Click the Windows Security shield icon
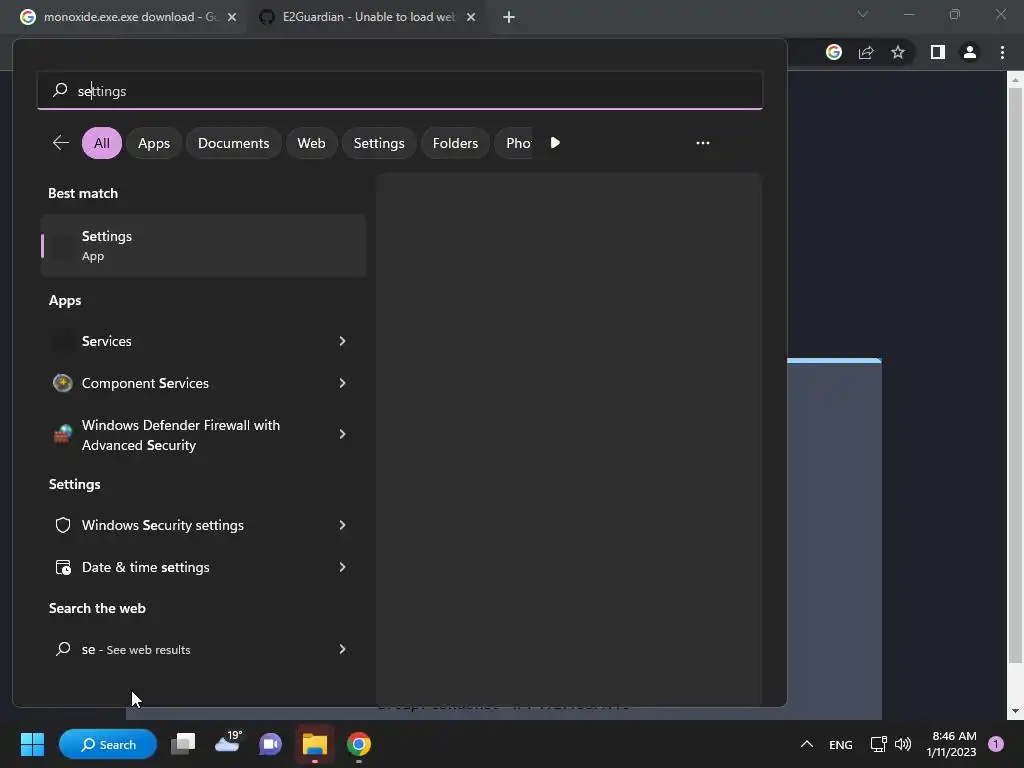The image size is (1024, 768). click(x=63, y=525)
